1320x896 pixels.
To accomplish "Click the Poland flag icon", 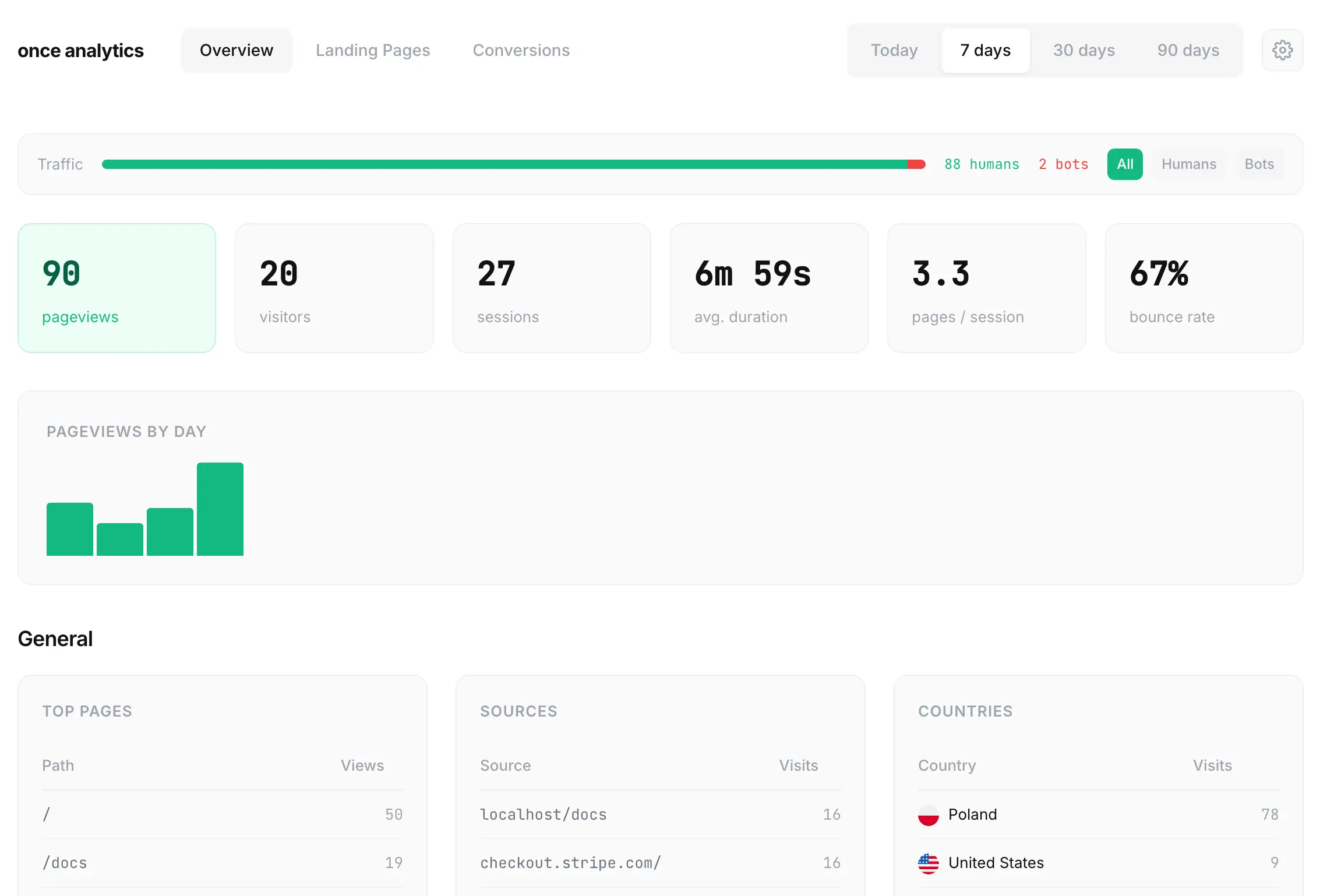I will click(929, 814).
